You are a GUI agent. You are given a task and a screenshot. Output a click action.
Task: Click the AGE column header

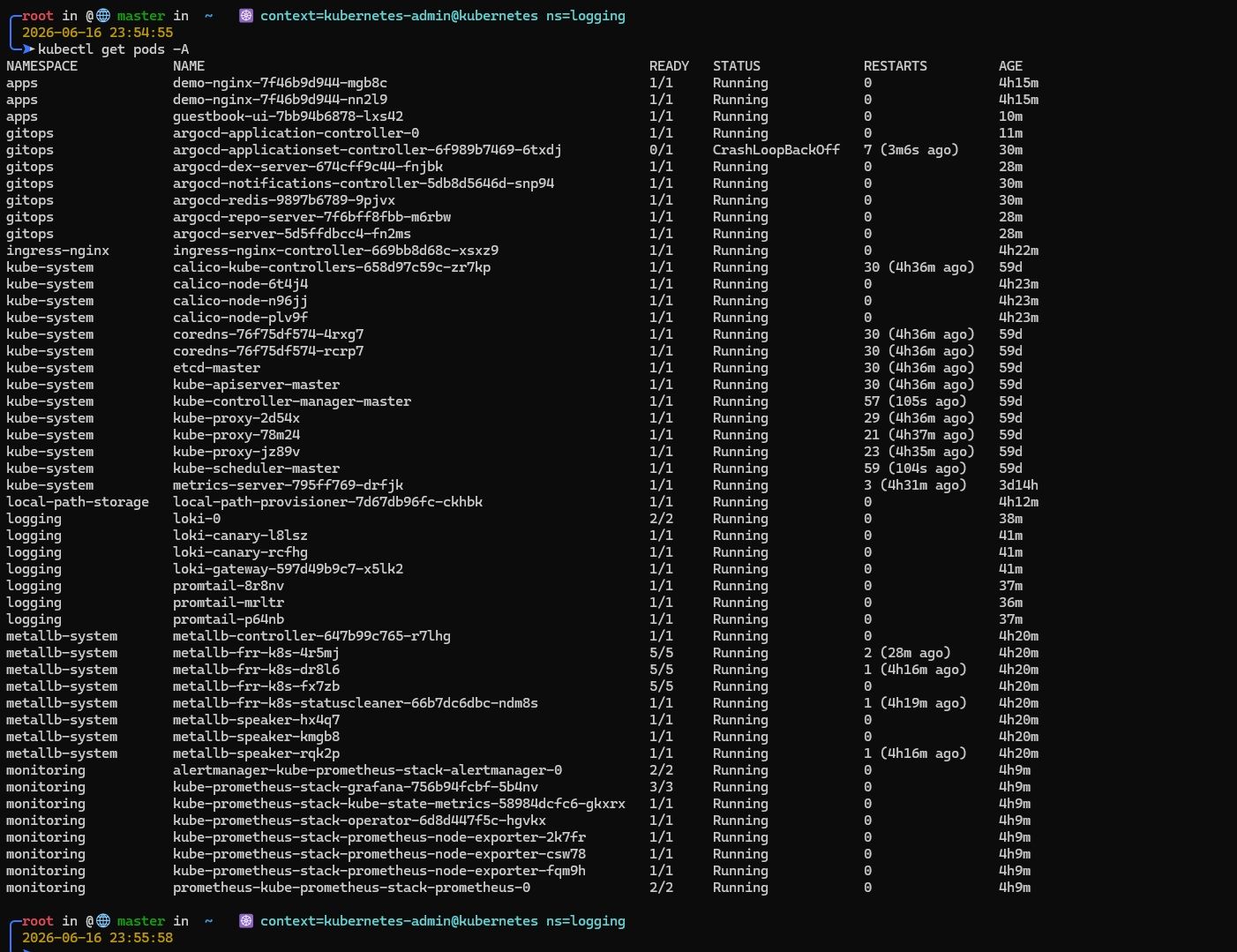click(x=1010, y=66)
